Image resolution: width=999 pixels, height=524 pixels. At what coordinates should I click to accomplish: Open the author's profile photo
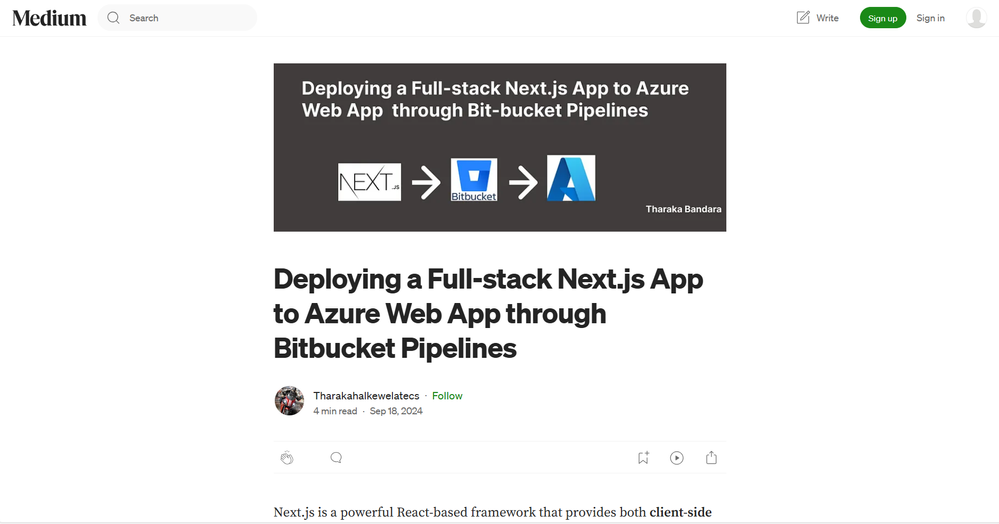point(289,401)
